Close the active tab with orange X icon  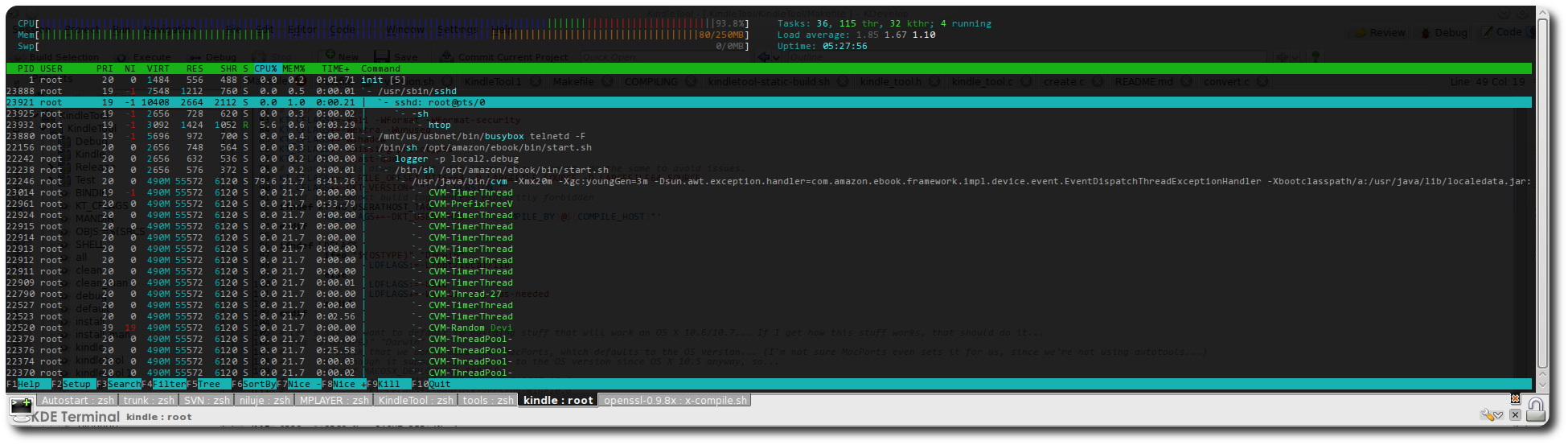tap(1515, 399)
